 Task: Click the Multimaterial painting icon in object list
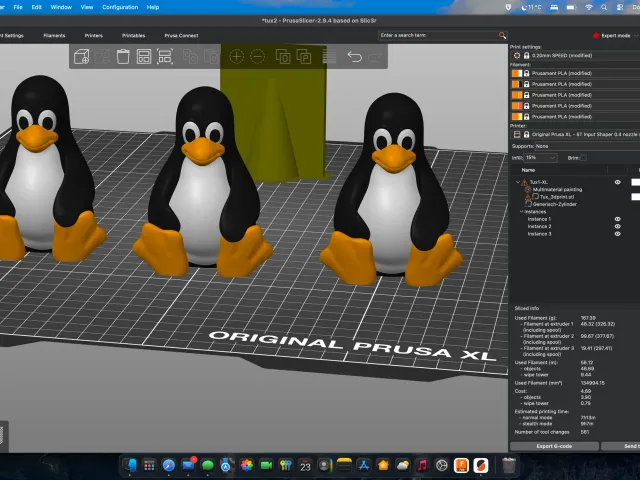click(528, 189)
